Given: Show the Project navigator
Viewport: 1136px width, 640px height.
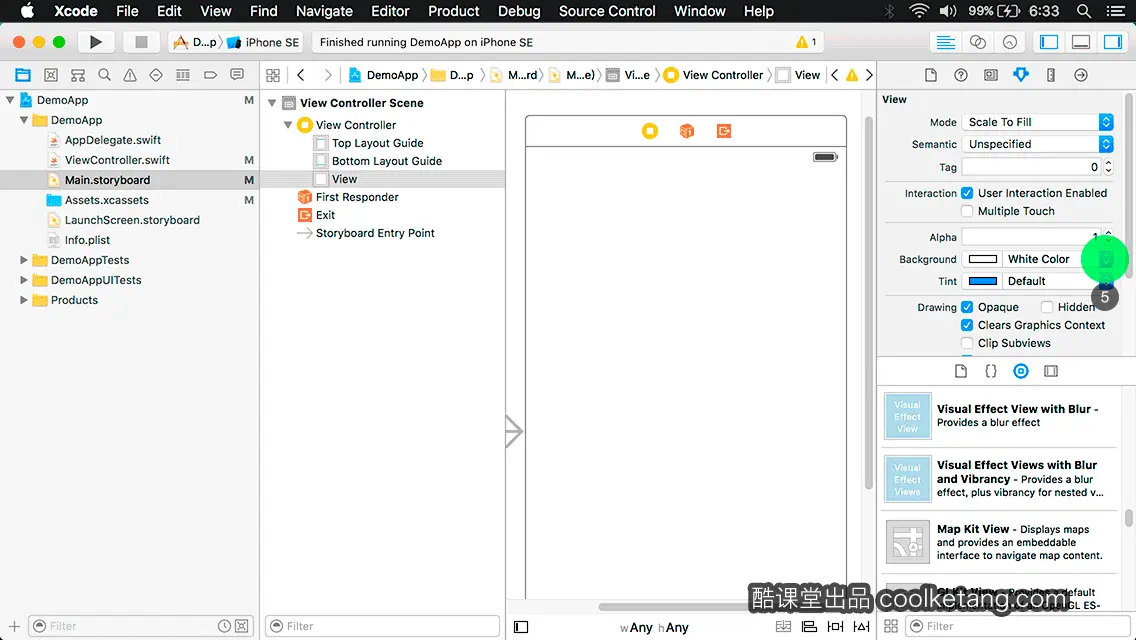Looking at the screenshot, I should click(23, 75).
